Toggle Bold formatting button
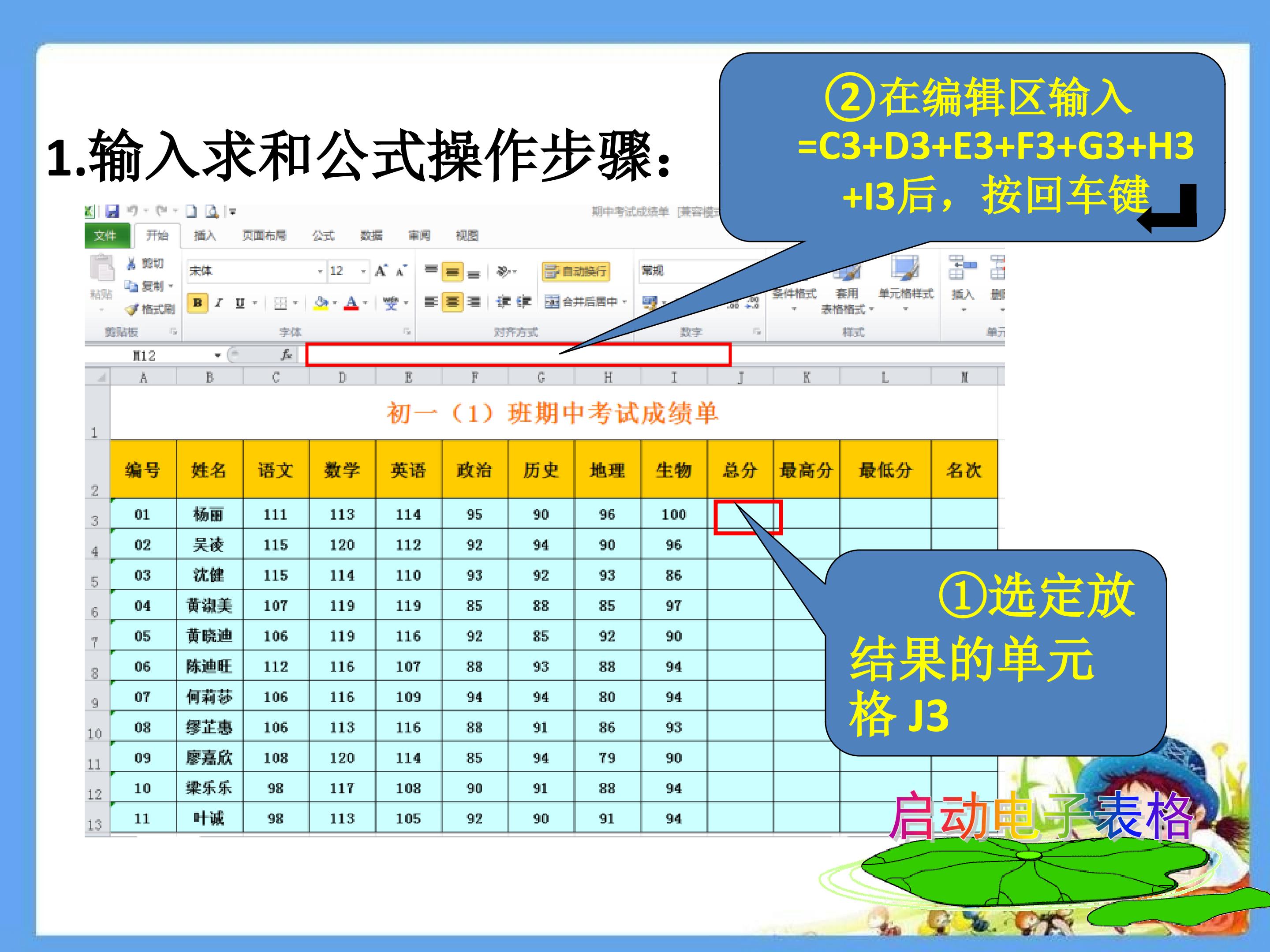The image size is (1270, 952). [x=198, y=303]
